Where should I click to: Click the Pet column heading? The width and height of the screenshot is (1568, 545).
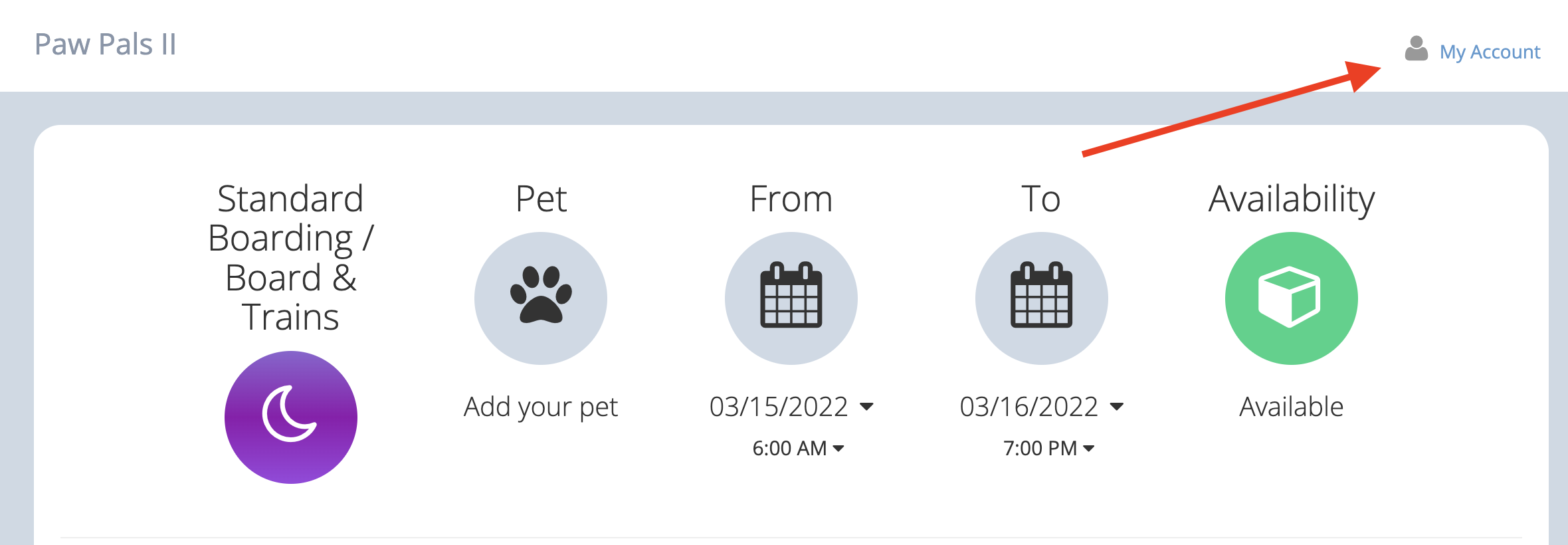coord(541,199)
